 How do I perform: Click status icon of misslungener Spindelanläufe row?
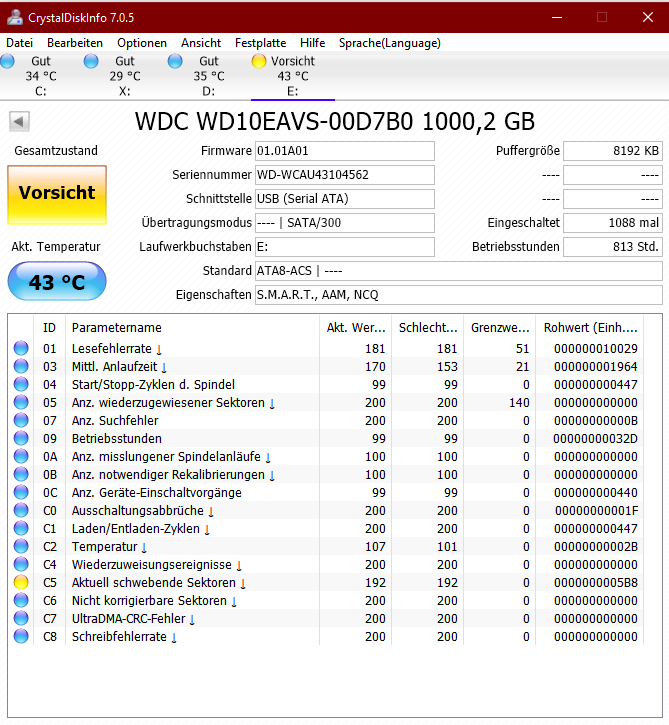pyautogui.click(x=21, y=456)
